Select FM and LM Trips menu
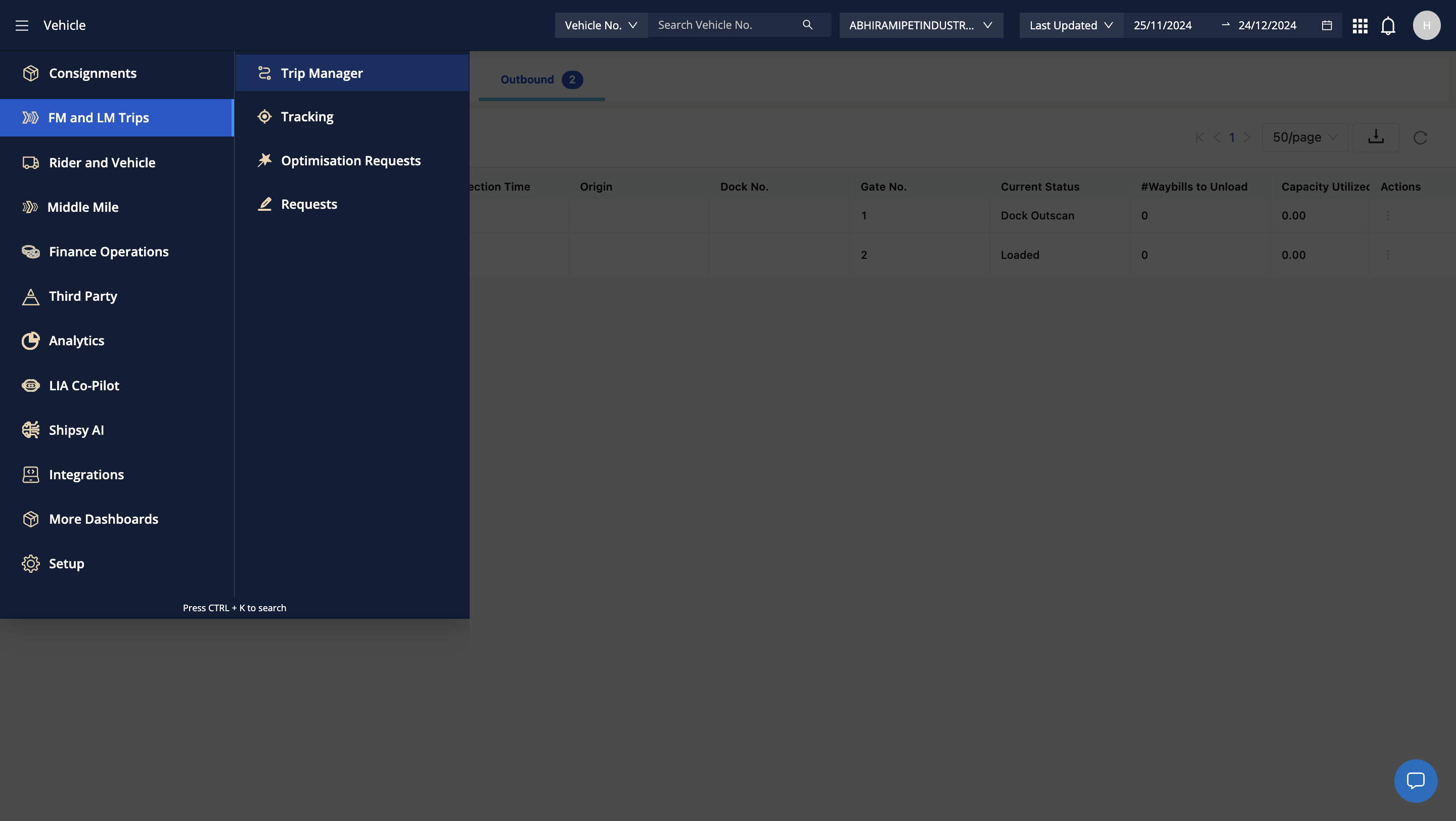Image resolution: width=1456 pixels, height=821 pixels. point(117,117)
